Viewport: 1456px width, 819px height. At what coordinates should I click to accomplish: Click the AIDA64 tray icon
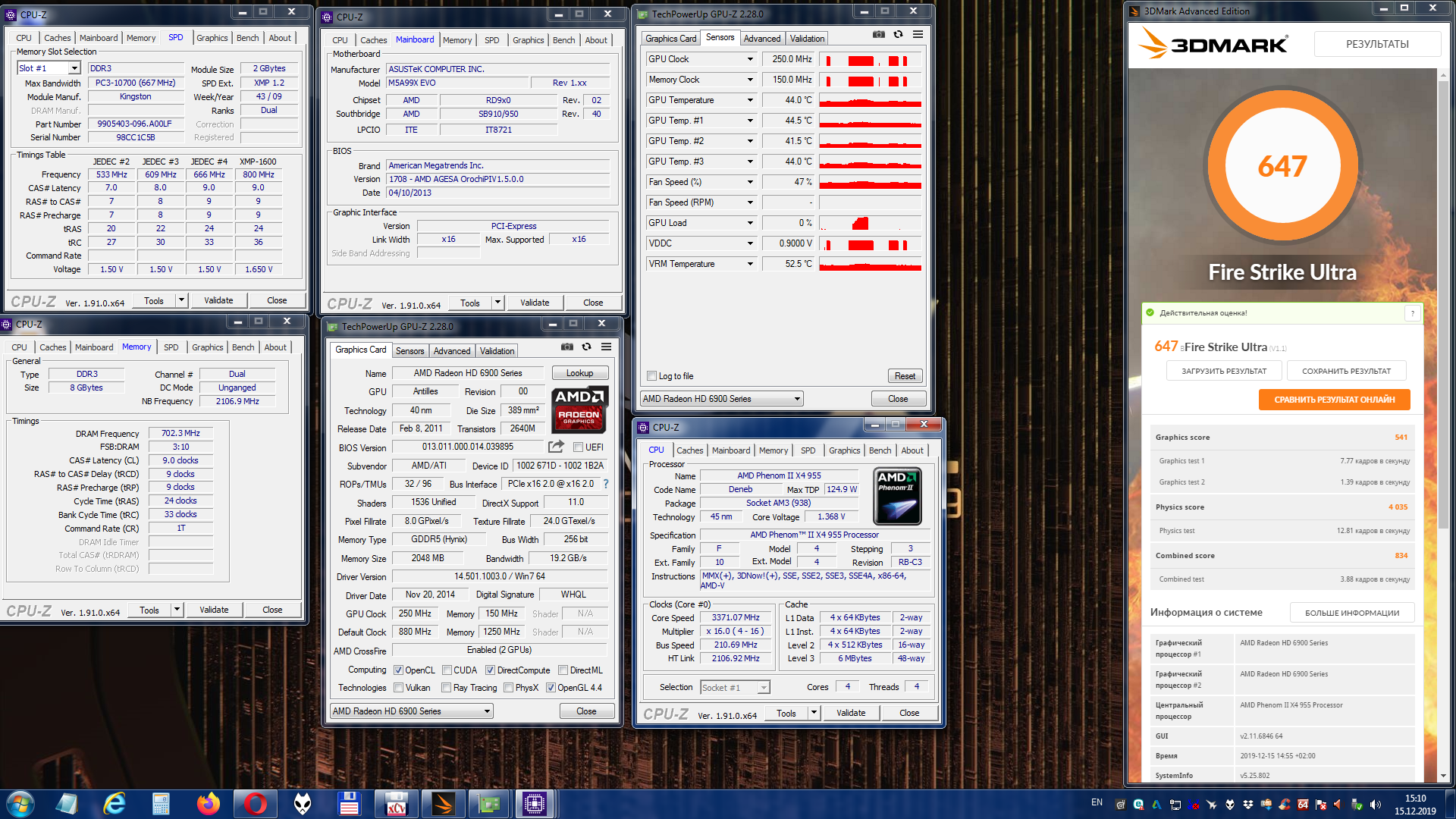coord(1302,805)
